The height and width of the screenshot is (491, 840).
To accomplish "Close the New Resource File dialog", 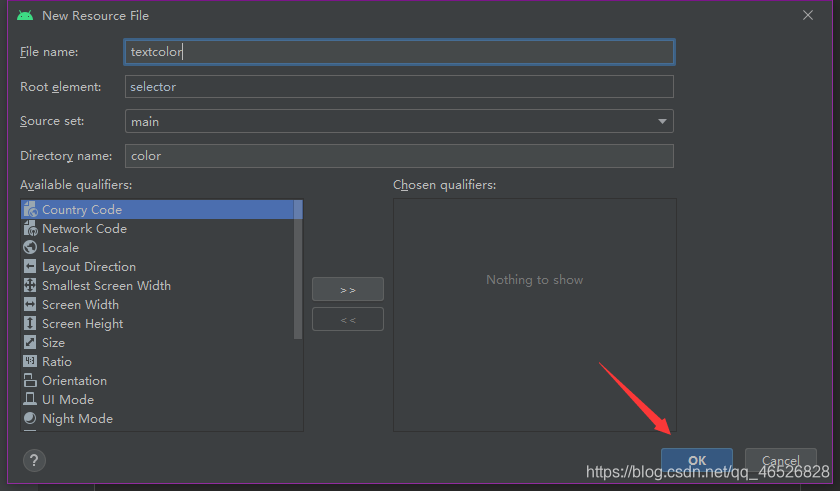I will coord(808,16).
